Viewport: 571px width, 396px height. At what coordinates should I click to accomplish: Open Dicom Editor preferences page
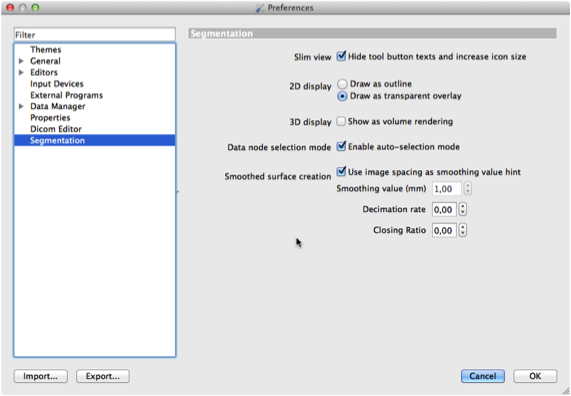pos(56,129)
